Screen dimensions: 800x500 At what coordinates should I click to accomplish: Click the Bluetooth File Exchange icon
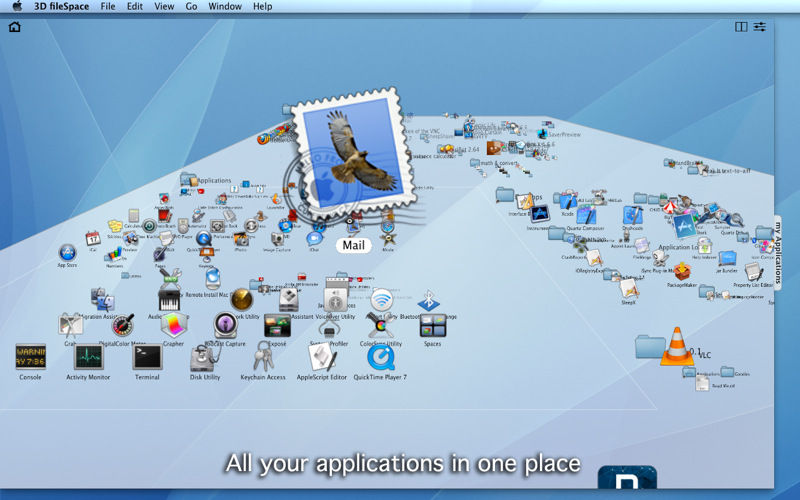(429, 301)
